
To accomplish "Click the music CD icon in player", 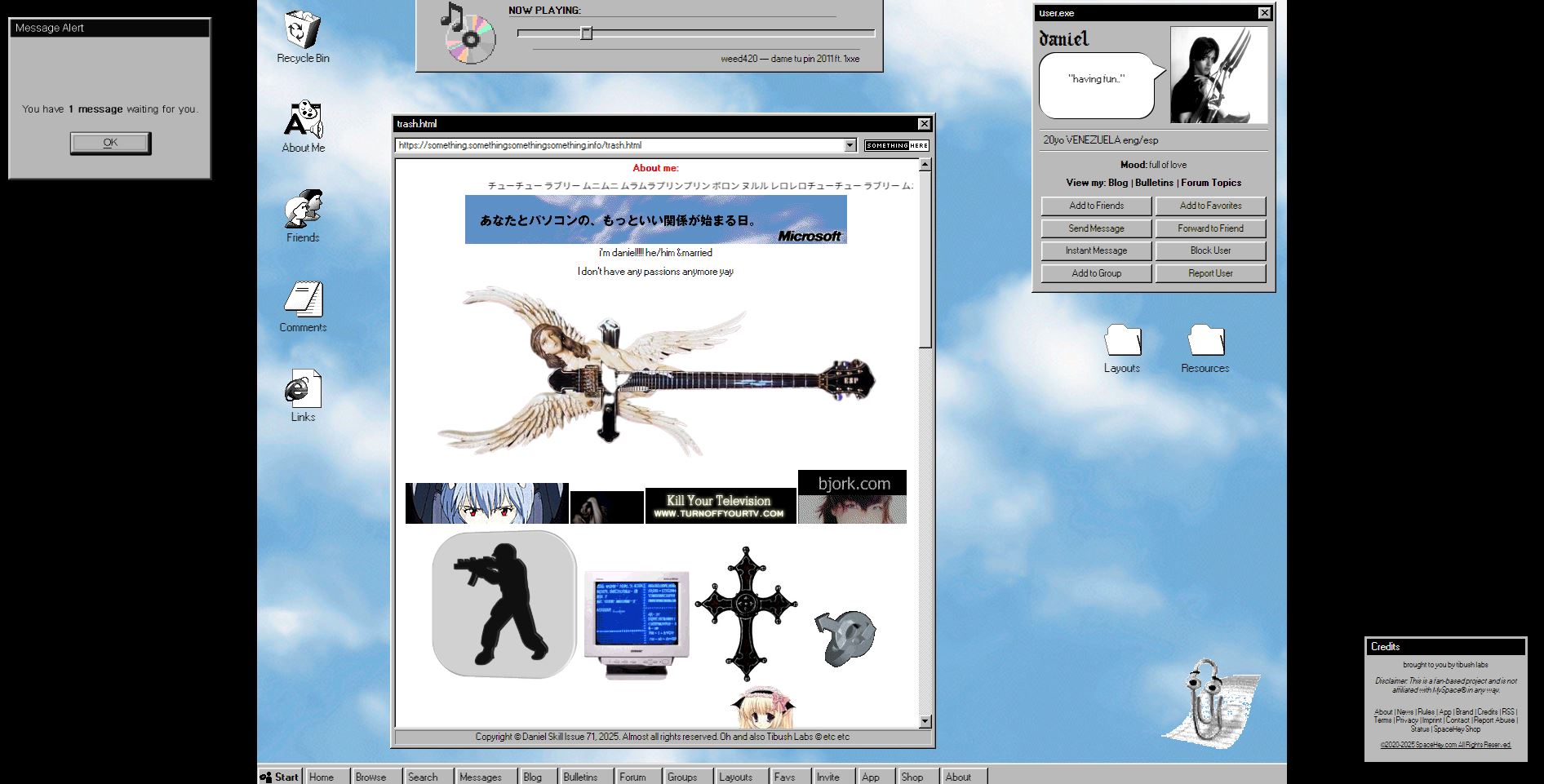I will (x=468, y=33).
